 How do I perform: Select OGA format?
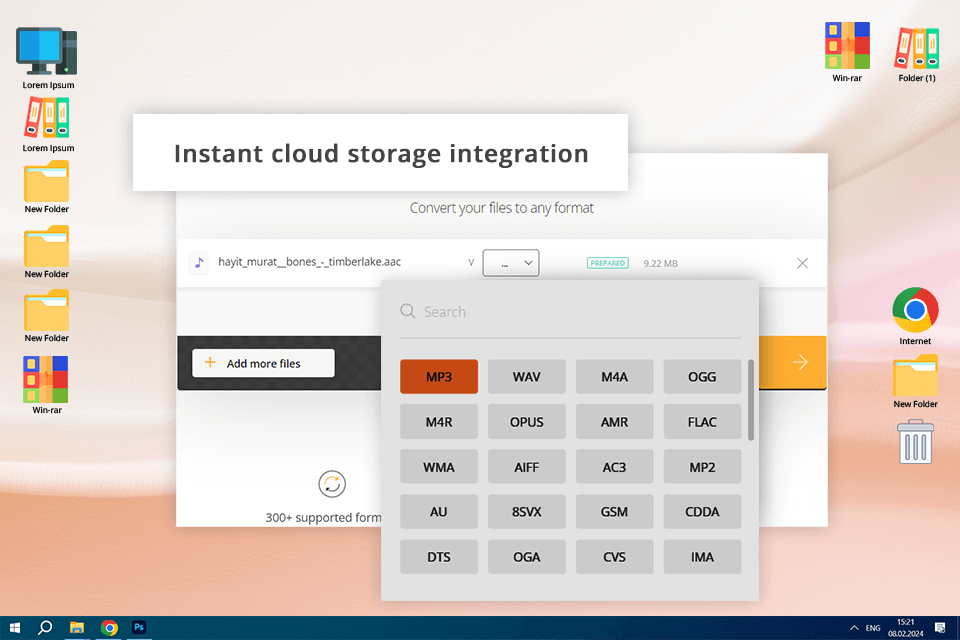[x=527, y=557]
